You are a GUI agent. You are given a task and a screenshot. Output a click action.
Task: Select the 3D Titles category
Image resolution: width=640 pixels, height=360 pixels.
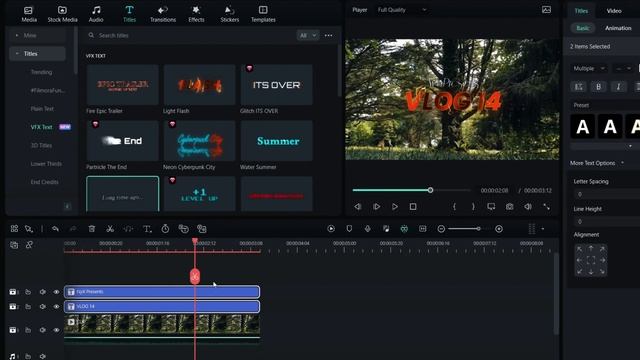(41, 145)
